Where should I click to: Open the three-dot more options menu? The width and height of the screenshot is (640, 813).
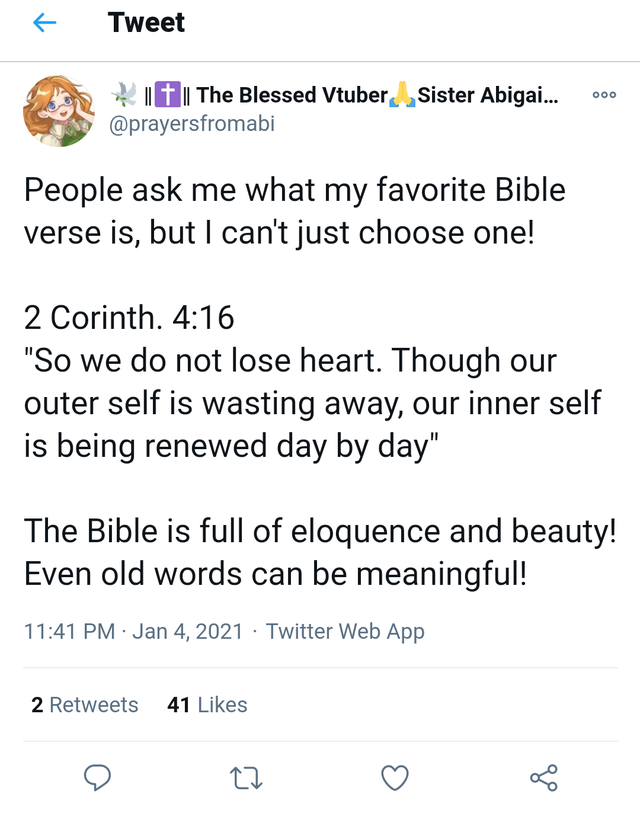(x=604, y=95)
